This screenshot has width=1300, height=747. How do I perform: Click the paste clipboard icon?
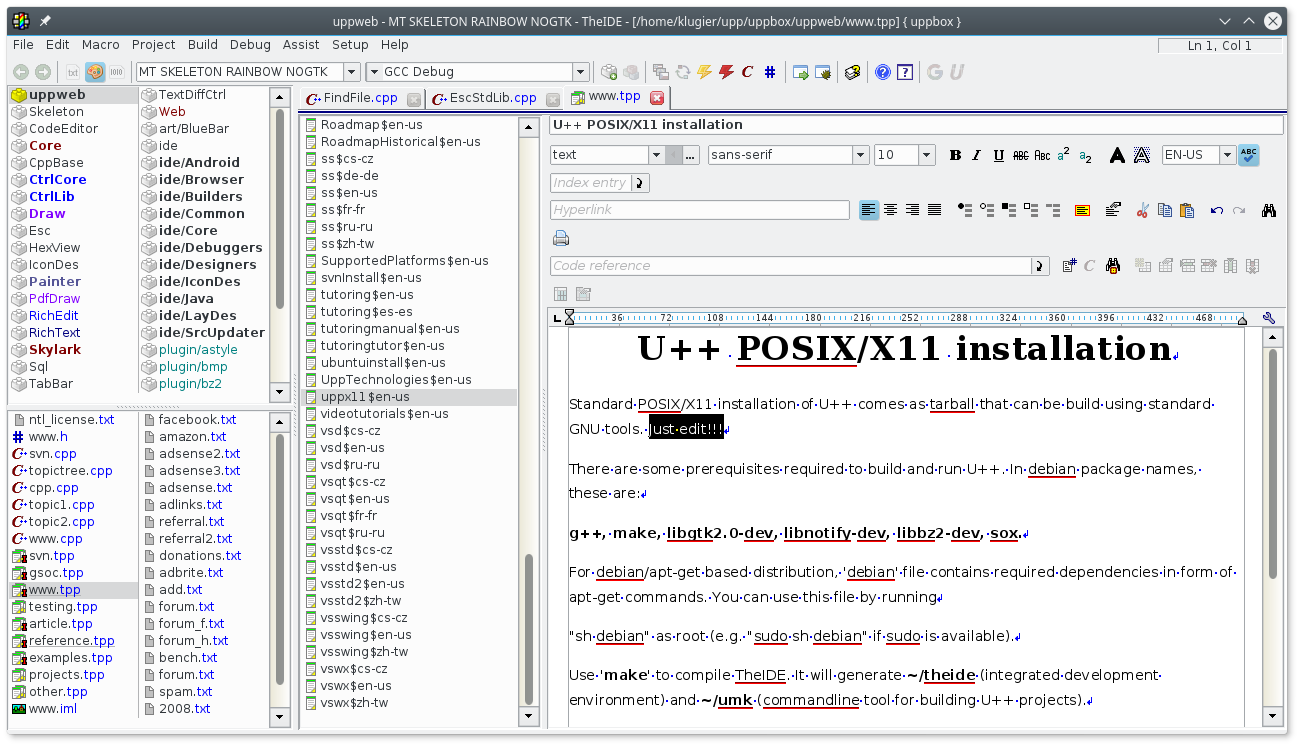click(1187, 210)
